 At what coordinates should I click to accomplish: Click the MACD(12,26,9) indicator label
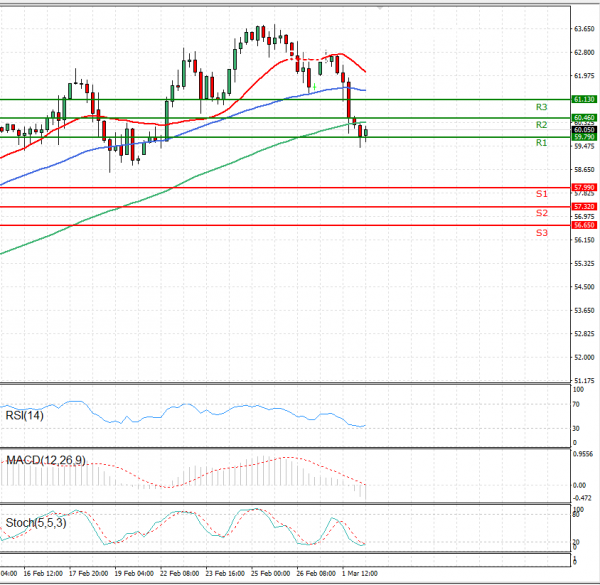pos(46,460)
